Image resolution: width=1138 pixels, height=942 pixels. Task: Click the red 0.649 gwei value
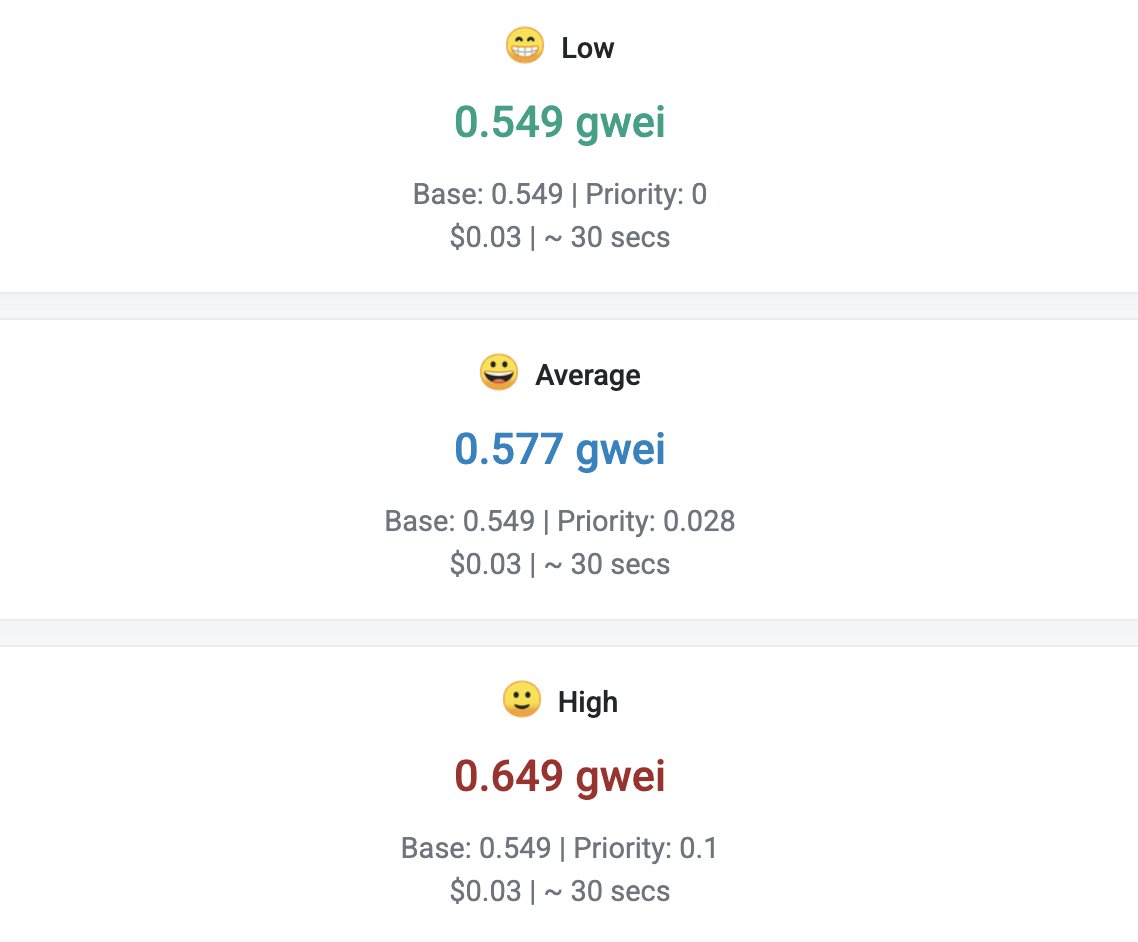(560, 776)
